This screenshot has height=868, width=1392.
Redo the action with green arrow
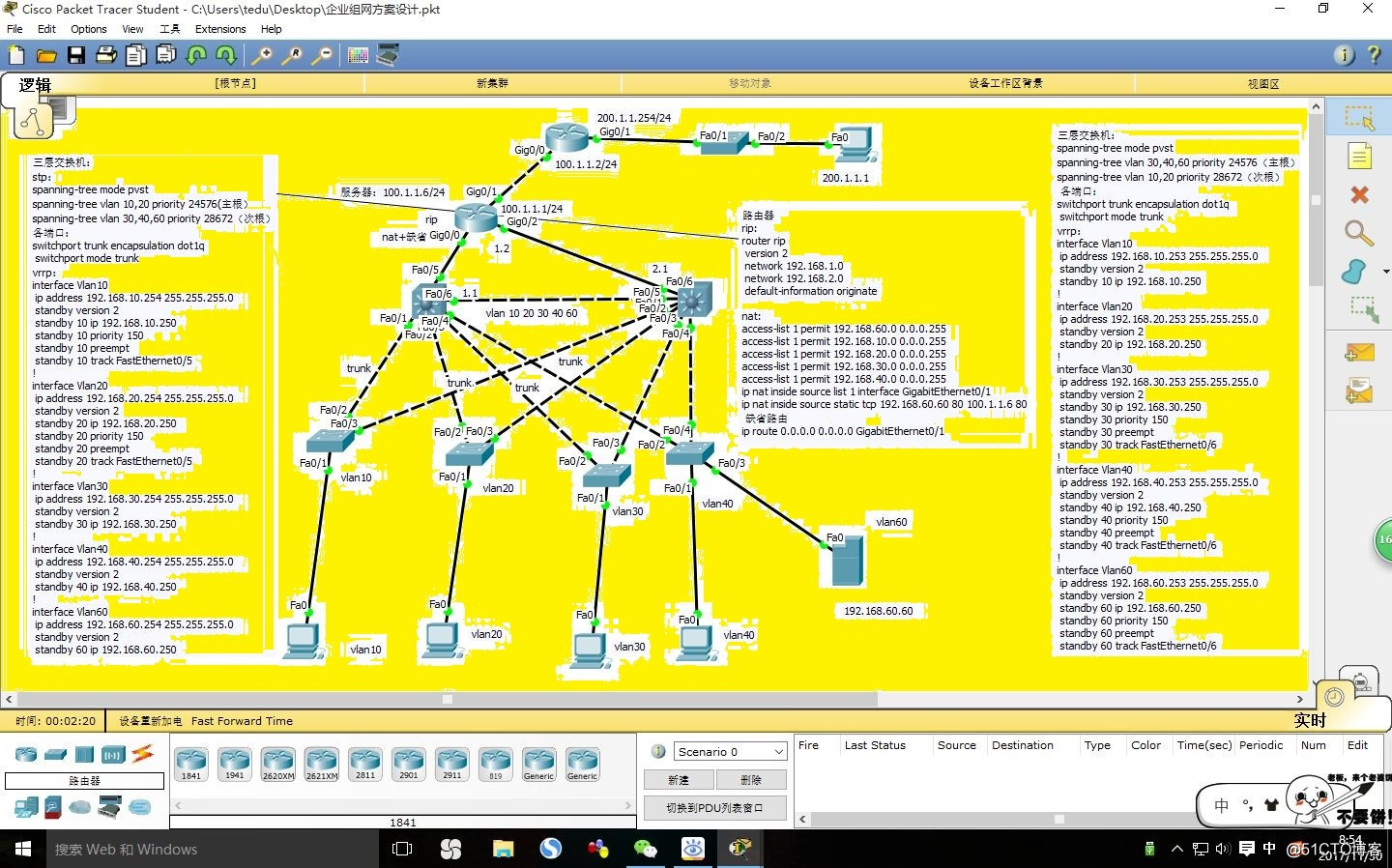226,55
